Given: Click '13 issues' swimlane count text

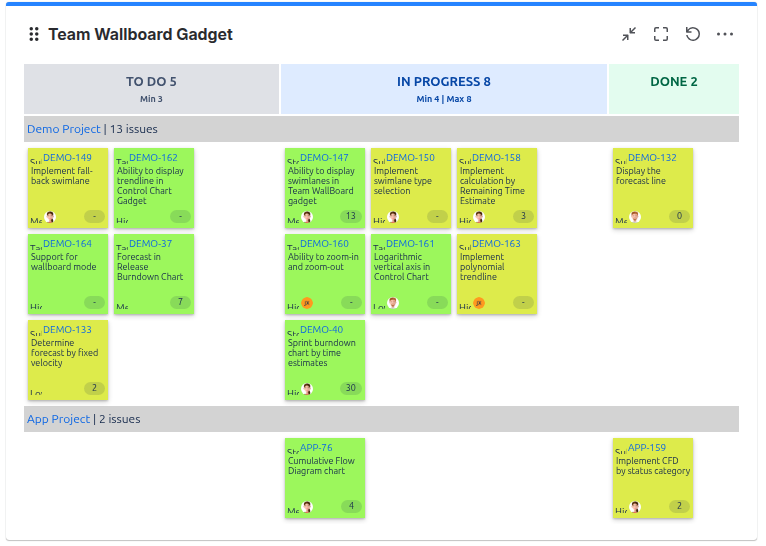Looking at the screenshot, I should (133, 129).
